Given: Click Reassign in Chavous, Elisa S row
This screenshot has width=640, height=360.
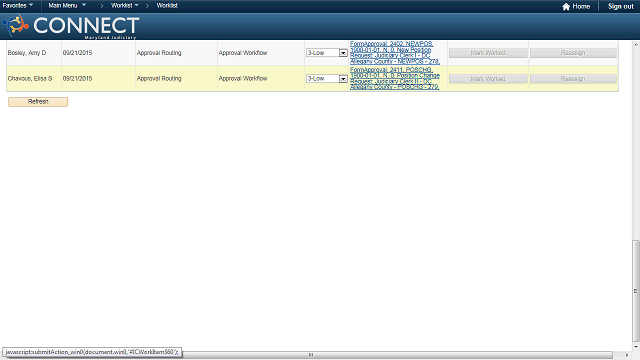Looking at the screenshot, I should coord(573,79).
